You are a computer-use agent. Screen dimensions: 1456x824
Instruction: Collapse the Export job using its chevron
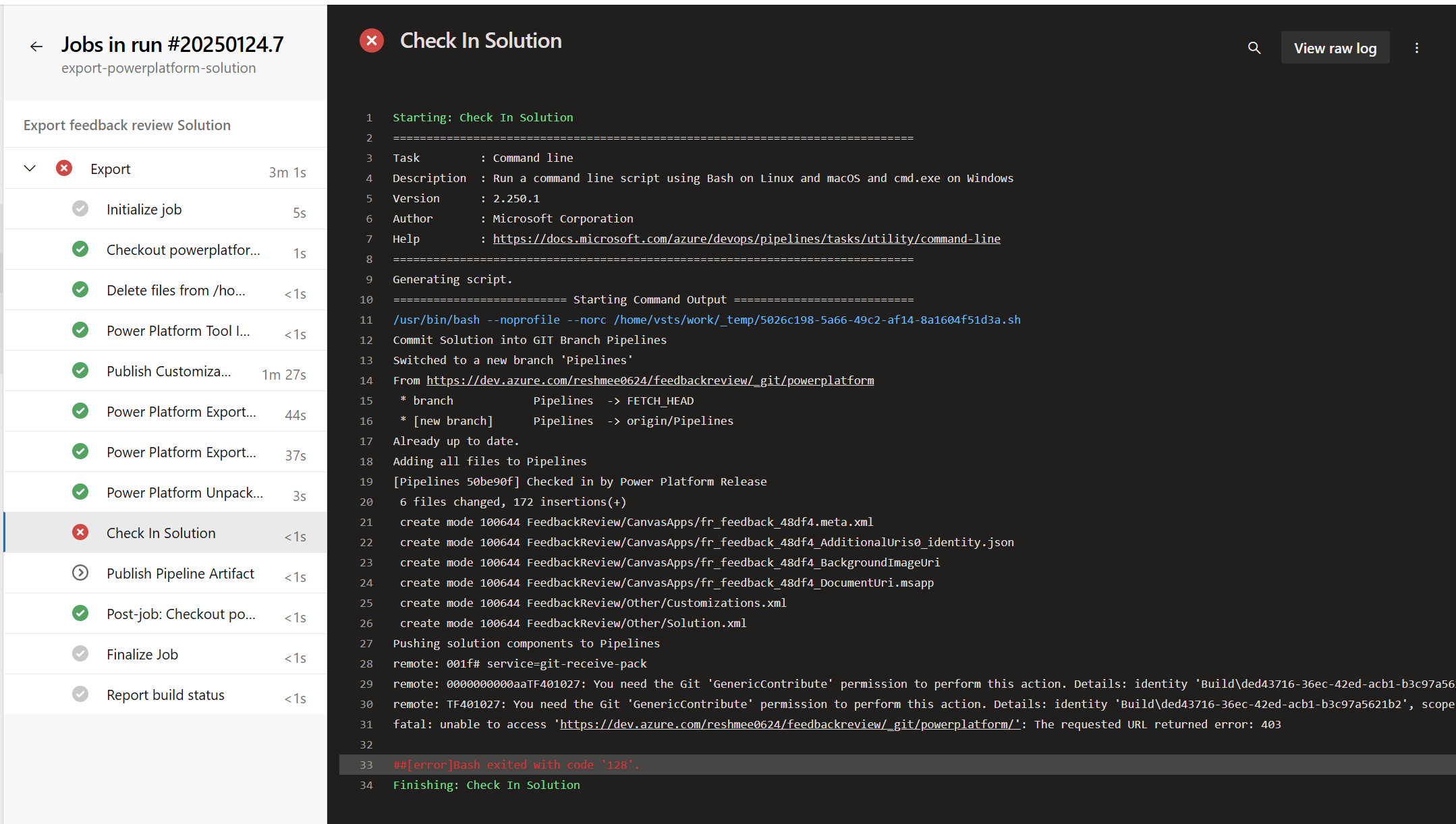click(29, 168)
